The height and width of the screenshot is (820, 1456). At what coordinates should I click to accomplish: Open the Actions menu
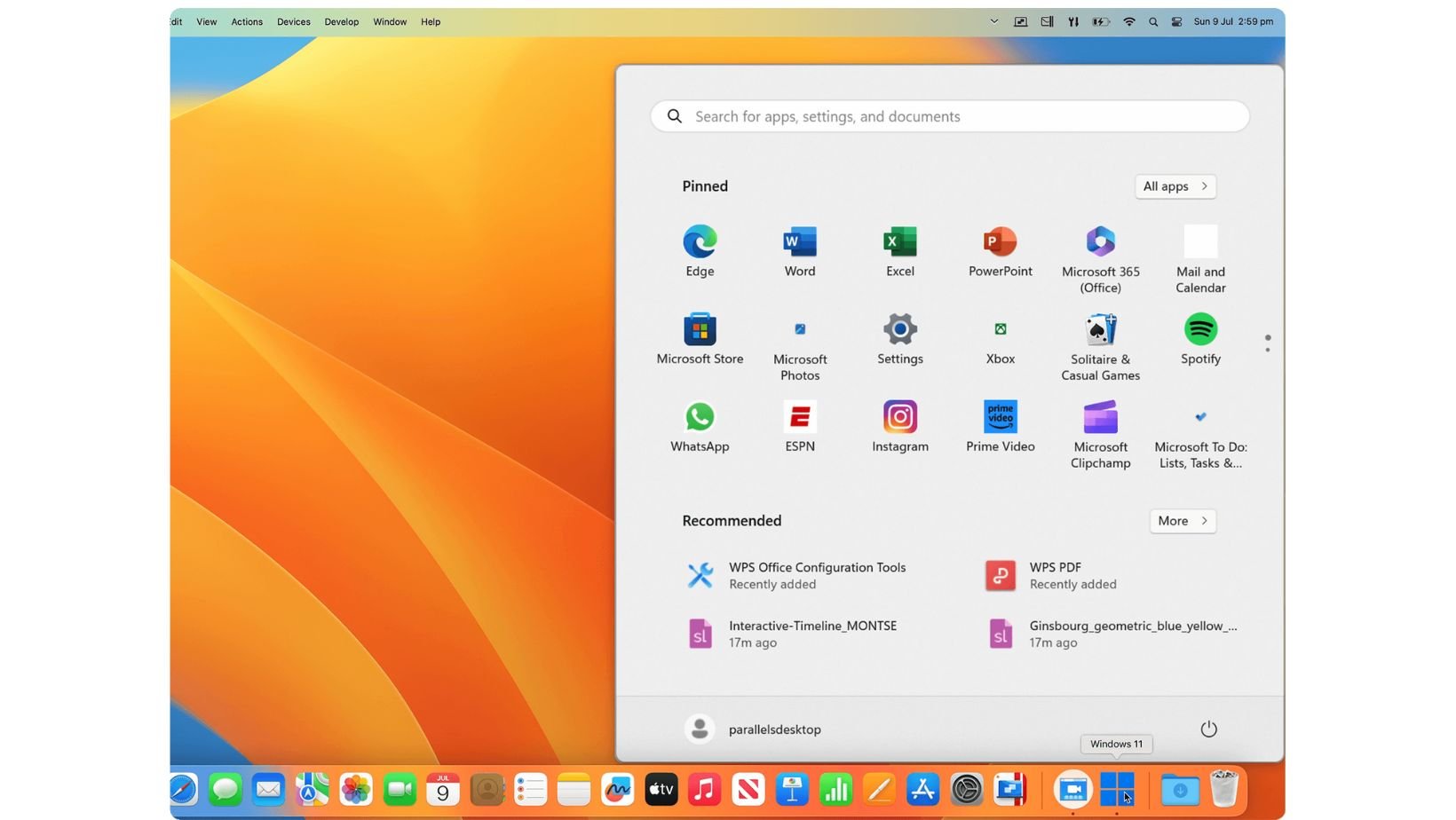click(247, 22)
